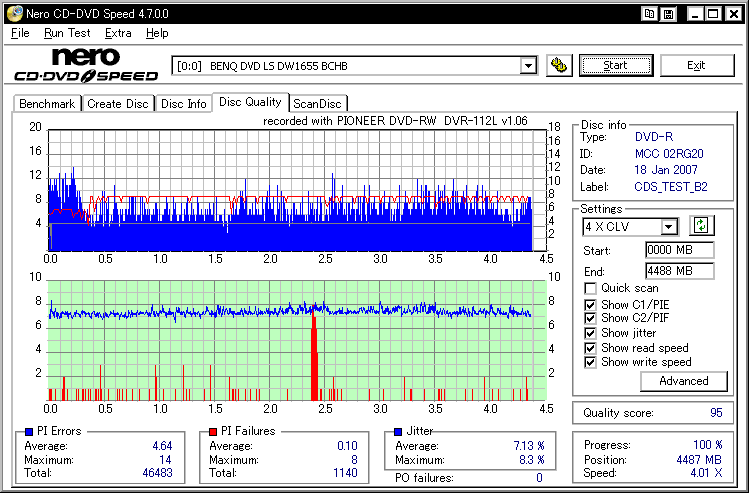Toggle the Show C1/PIE checkbox
Image resolution: width=749 pixels, height=493 pixels.
[590, 305]
